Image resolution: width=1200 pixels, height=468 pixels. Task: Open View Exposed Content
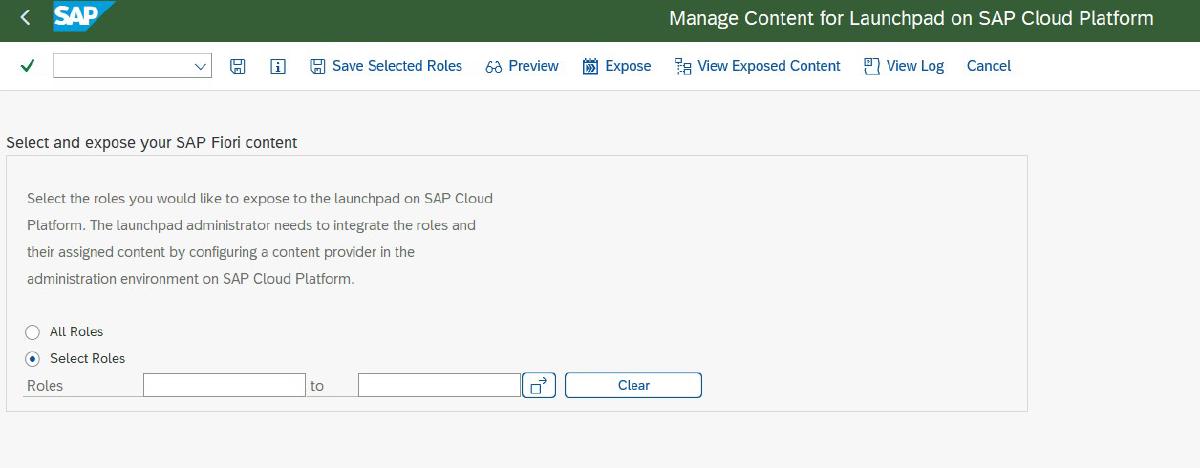pyautogui.click(x=758, y=66)
